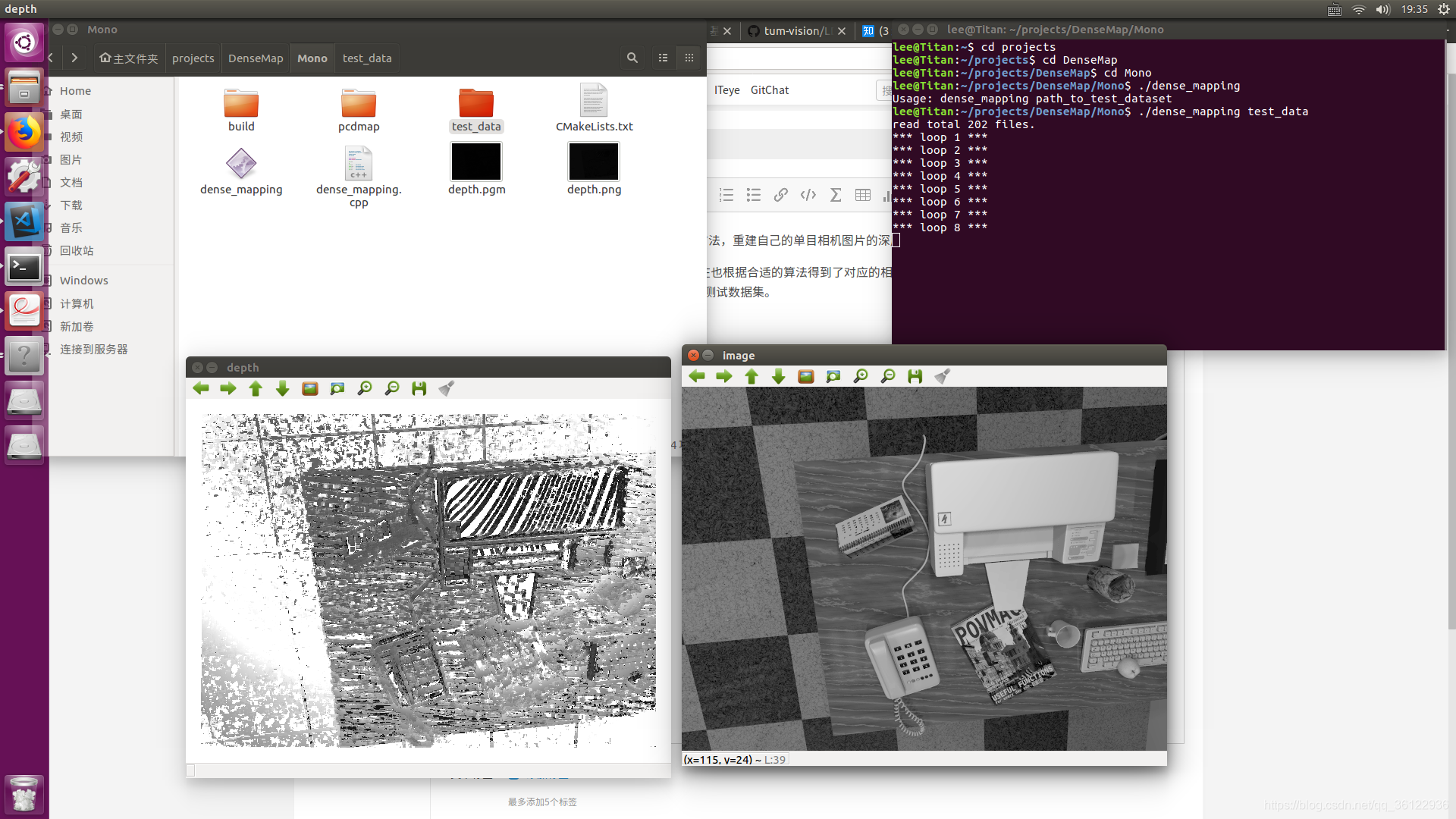Open volume indicator in top bar
The height and width of the screenshot is (819, 1456).
[1382, 9]
